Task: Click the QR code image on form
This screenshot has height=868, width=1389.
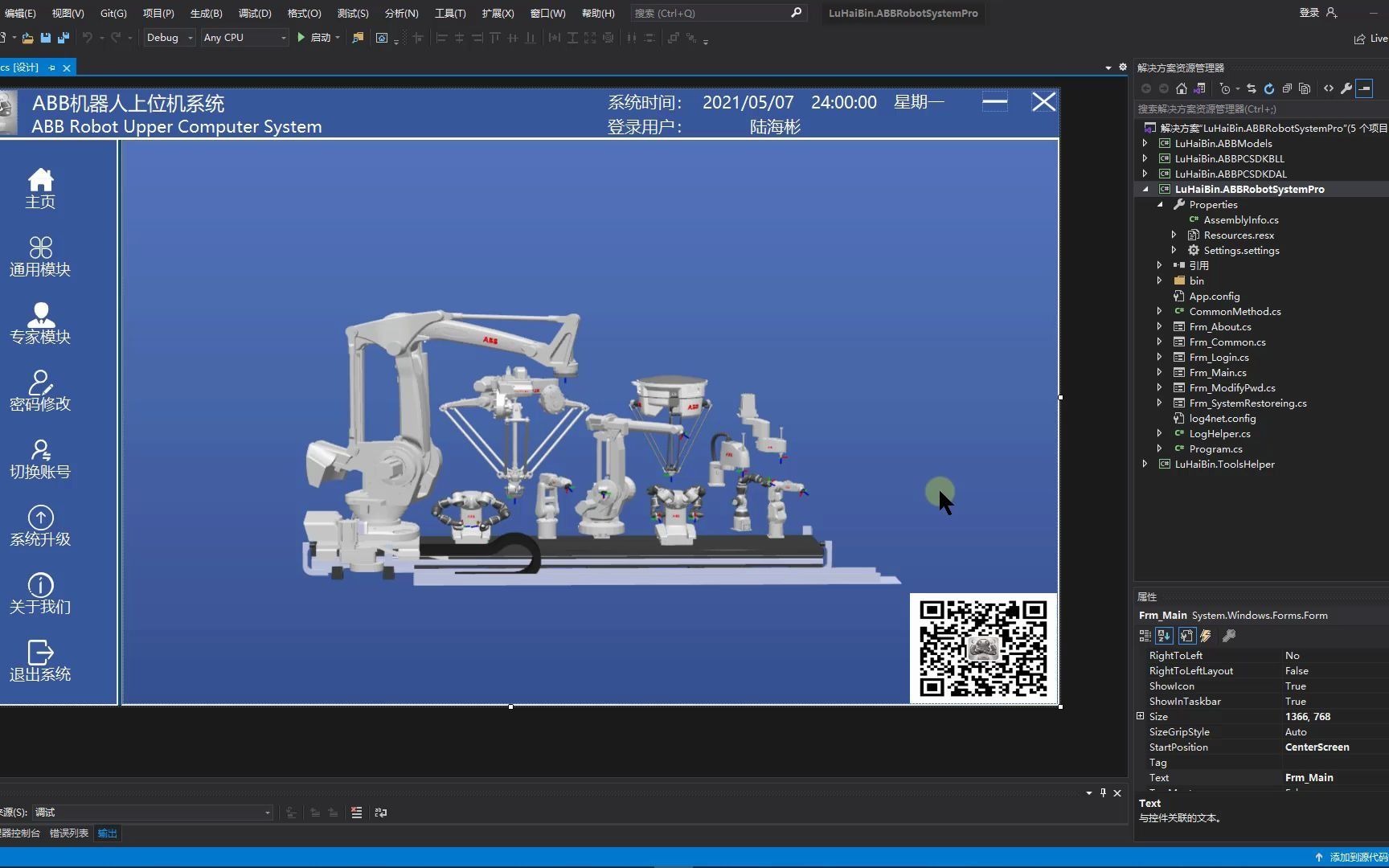Action: (983, 648)
